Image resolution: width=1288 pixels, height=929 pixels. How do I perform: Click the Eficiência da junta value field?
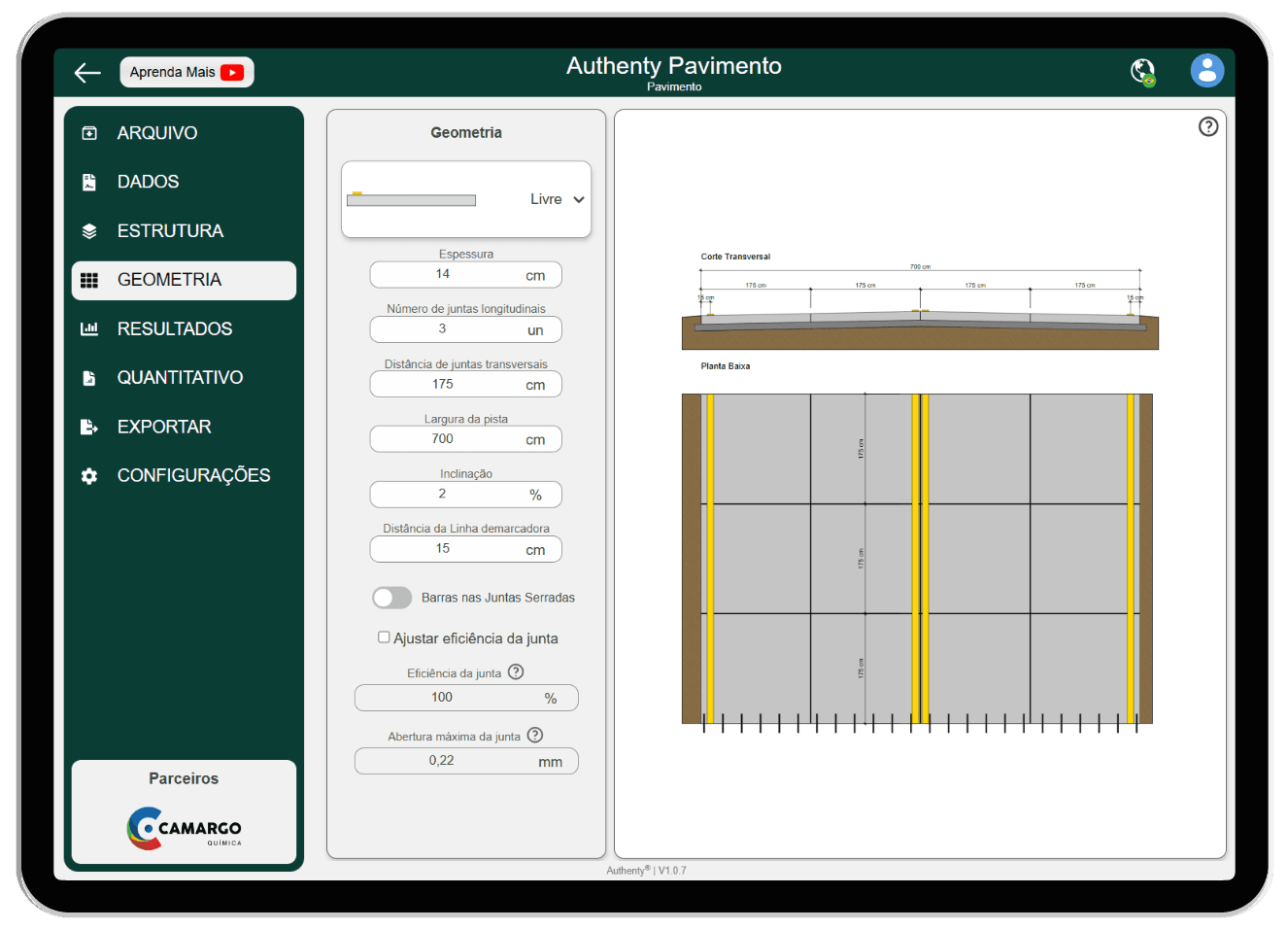[x=466, y=698]
